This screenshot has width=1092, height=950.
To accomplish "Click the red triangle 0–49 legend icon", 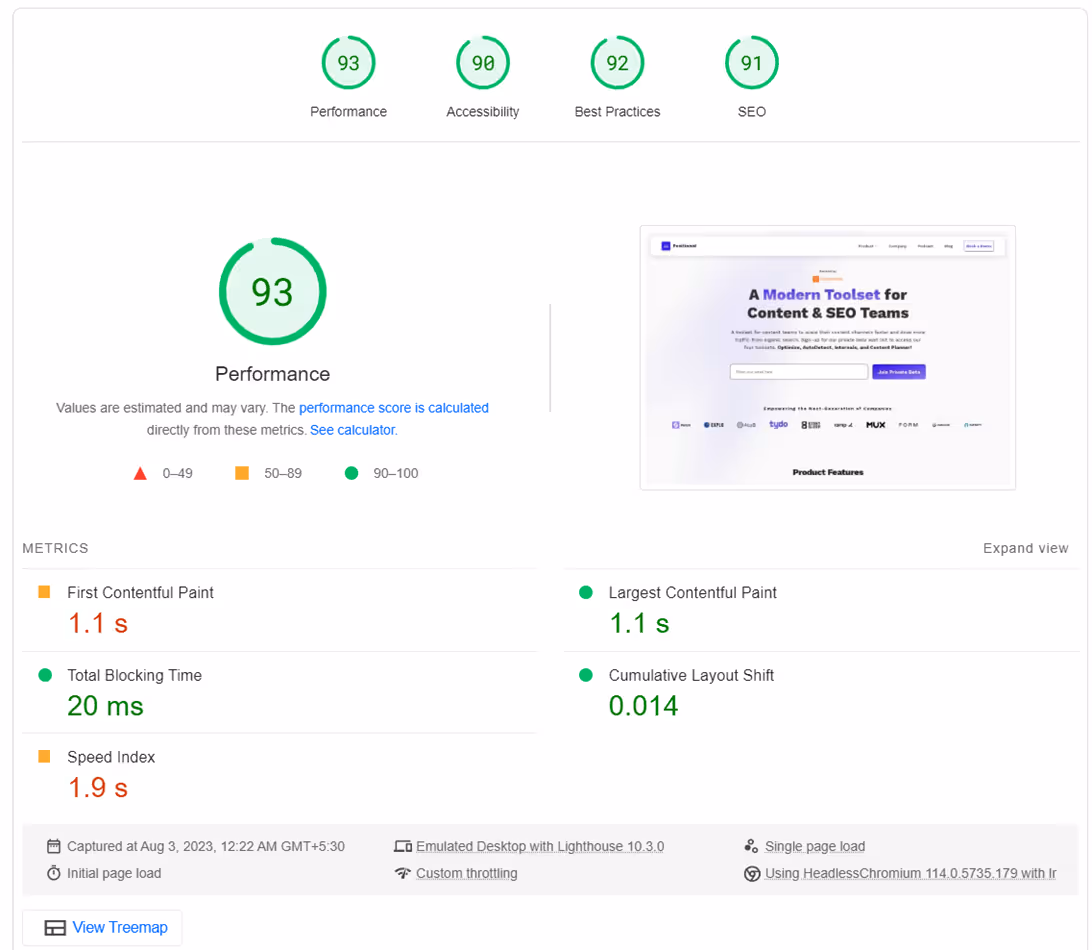I will (140, 474).
